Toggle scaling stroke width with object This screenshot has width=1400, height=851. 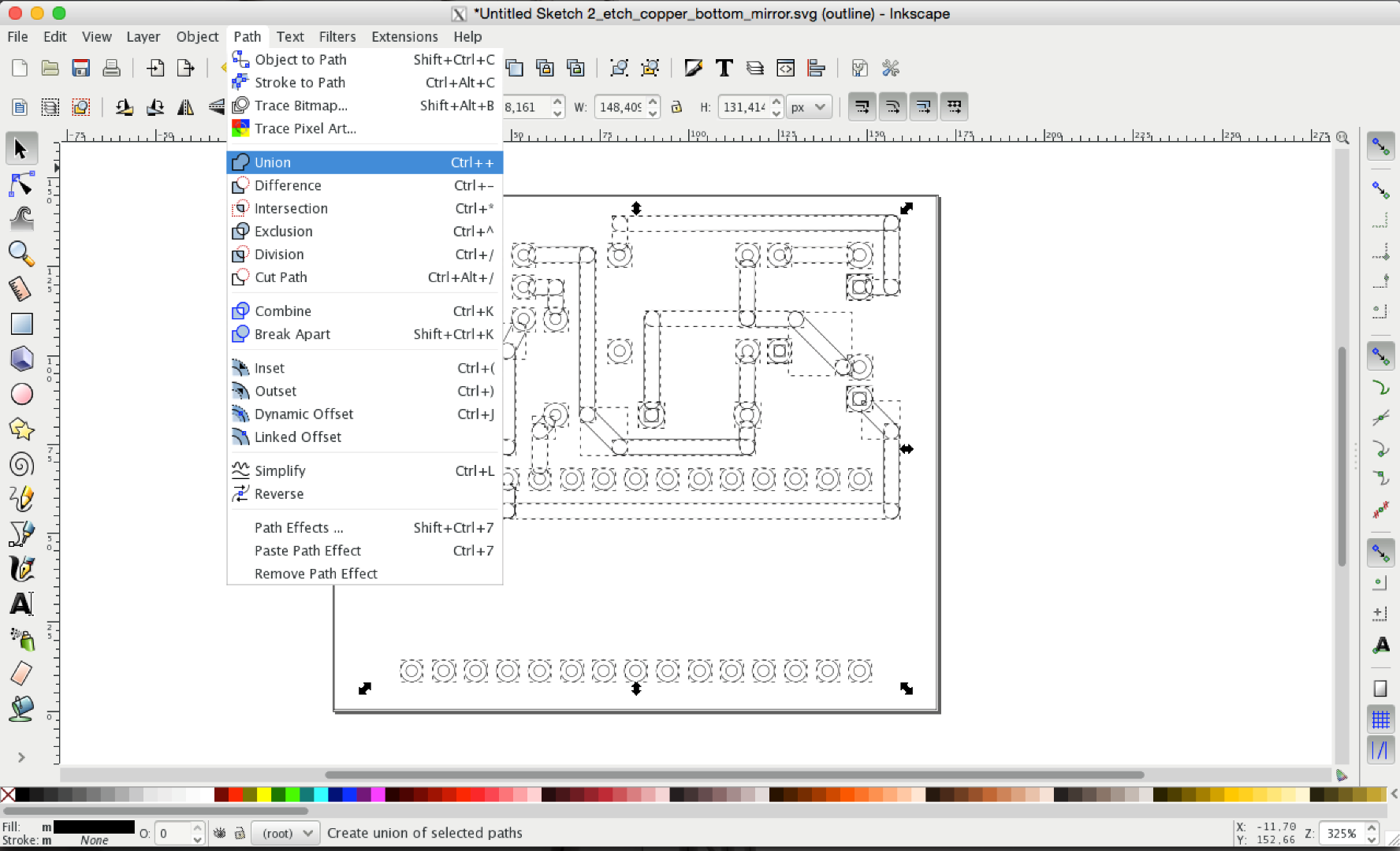click(862, 106)
